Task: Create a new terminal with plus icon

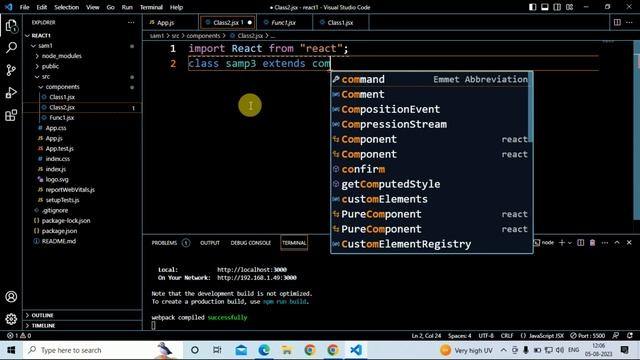Action: pyautogui.click(x=562, y=242)
